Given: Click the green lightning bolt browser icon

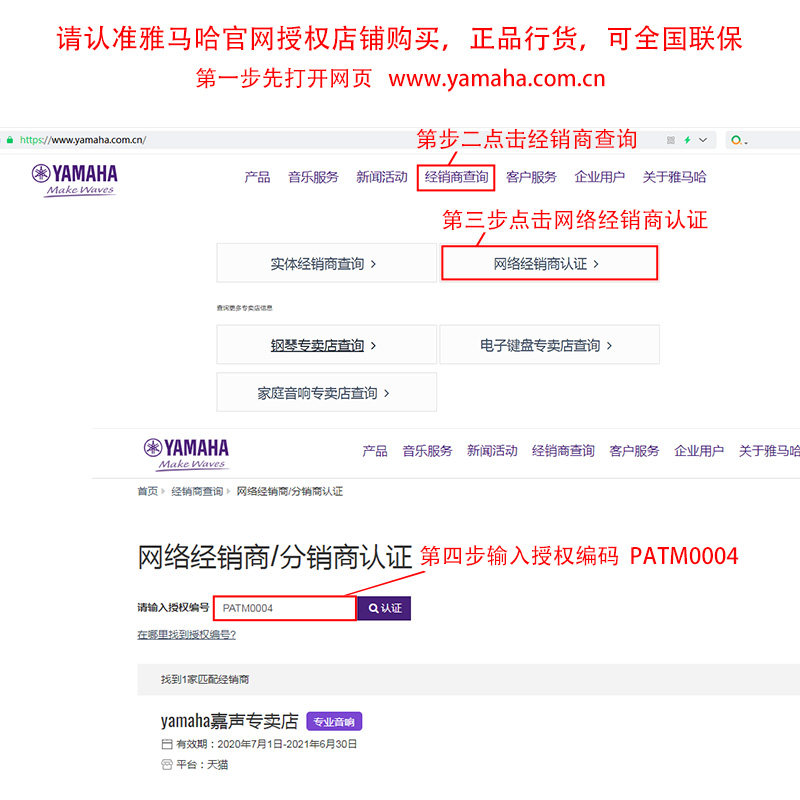Looking at the screenshot, I should [687, 140].
